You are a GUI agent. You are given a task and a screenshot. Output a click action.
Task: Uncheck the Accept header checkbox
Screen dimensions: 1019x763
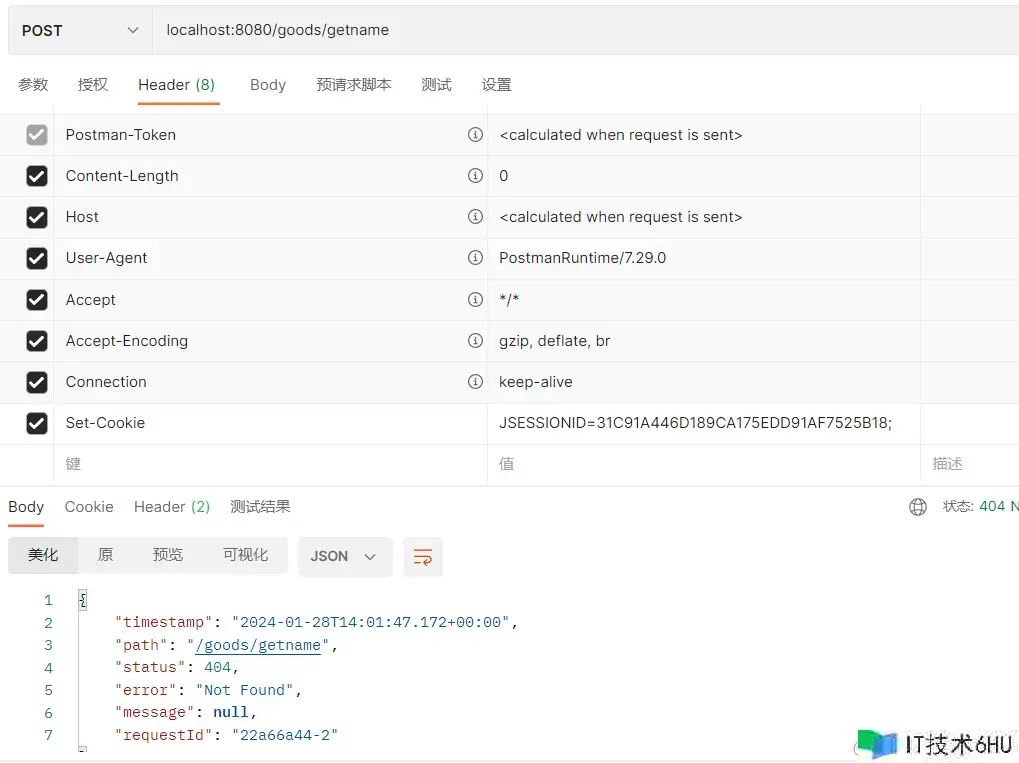pyautogui.click(x=37, y=300)
